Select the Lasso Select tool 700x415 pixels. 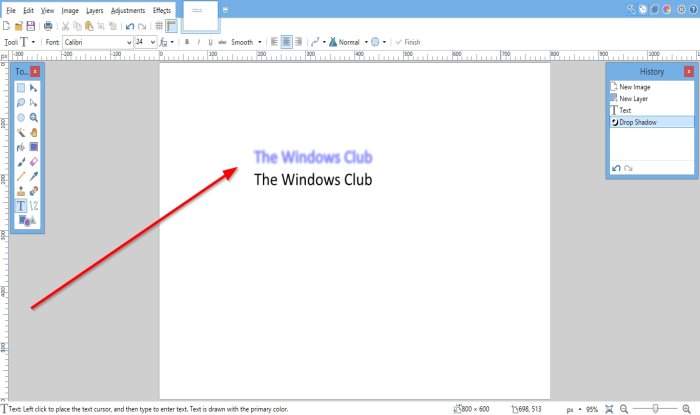21,103
